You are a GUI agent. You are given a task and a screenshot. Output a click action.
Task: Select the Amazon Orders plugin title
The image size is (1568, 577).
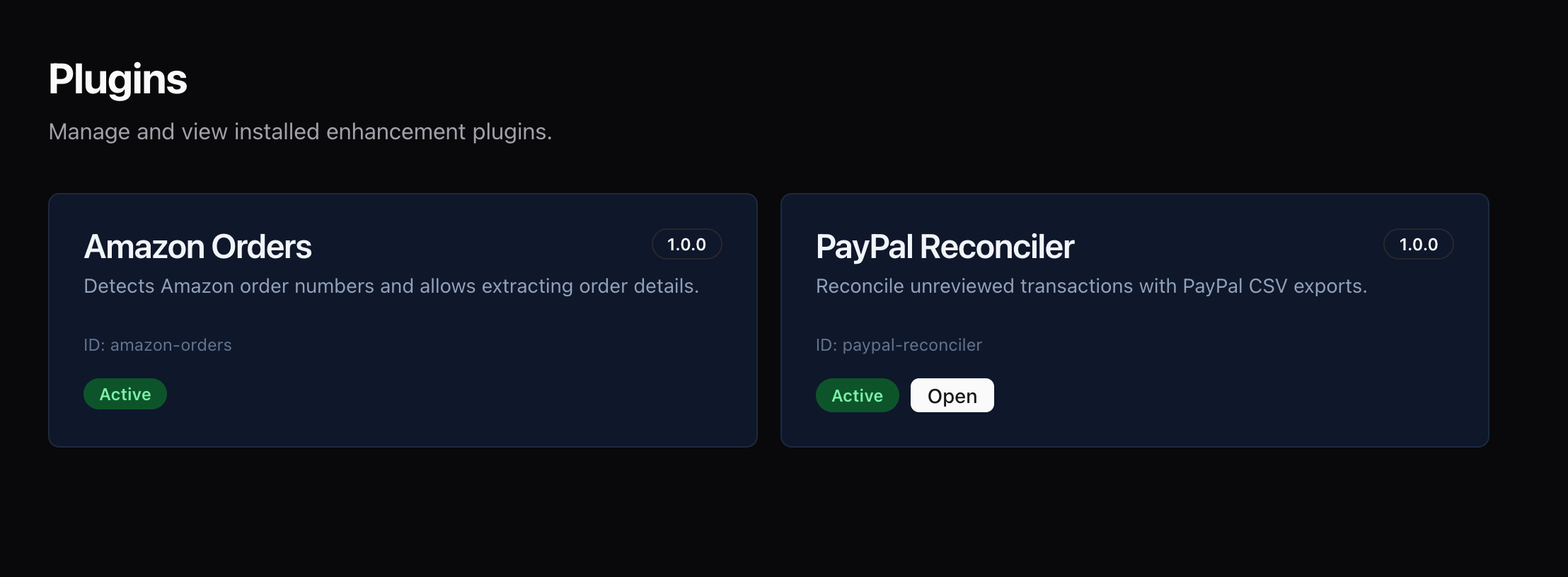click(x=197, y=247)
